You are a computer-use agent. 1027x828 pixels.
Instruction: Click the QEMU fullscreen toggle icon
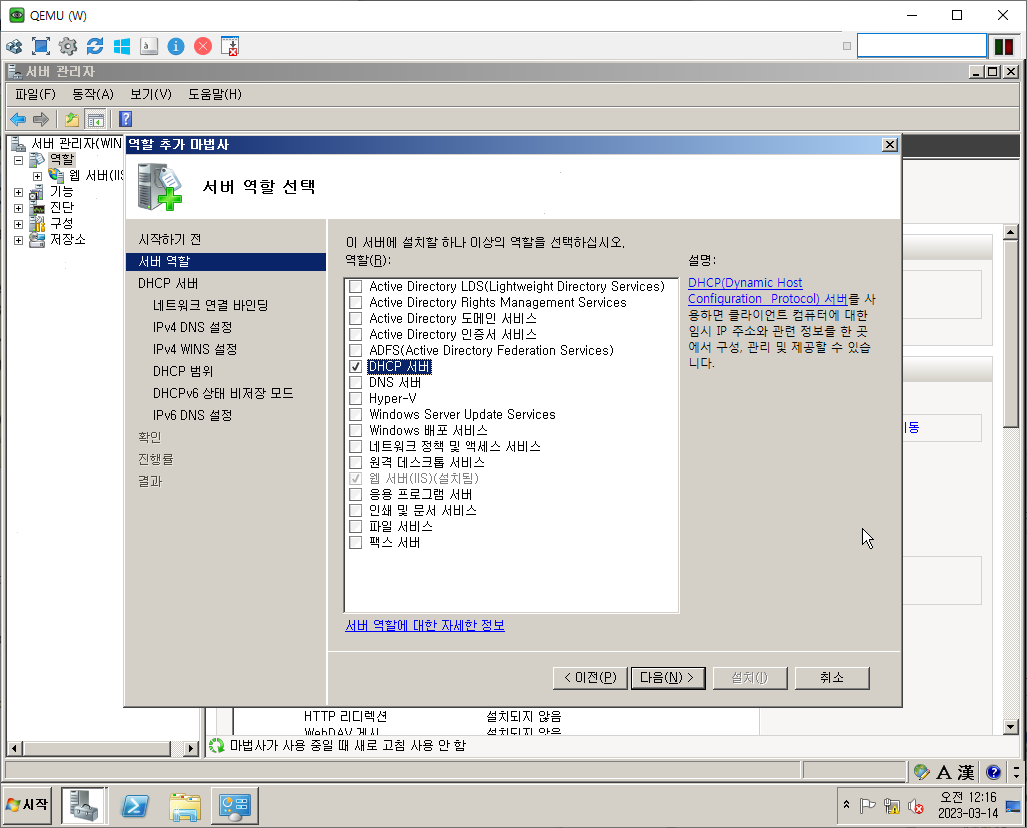coord(41,46)
